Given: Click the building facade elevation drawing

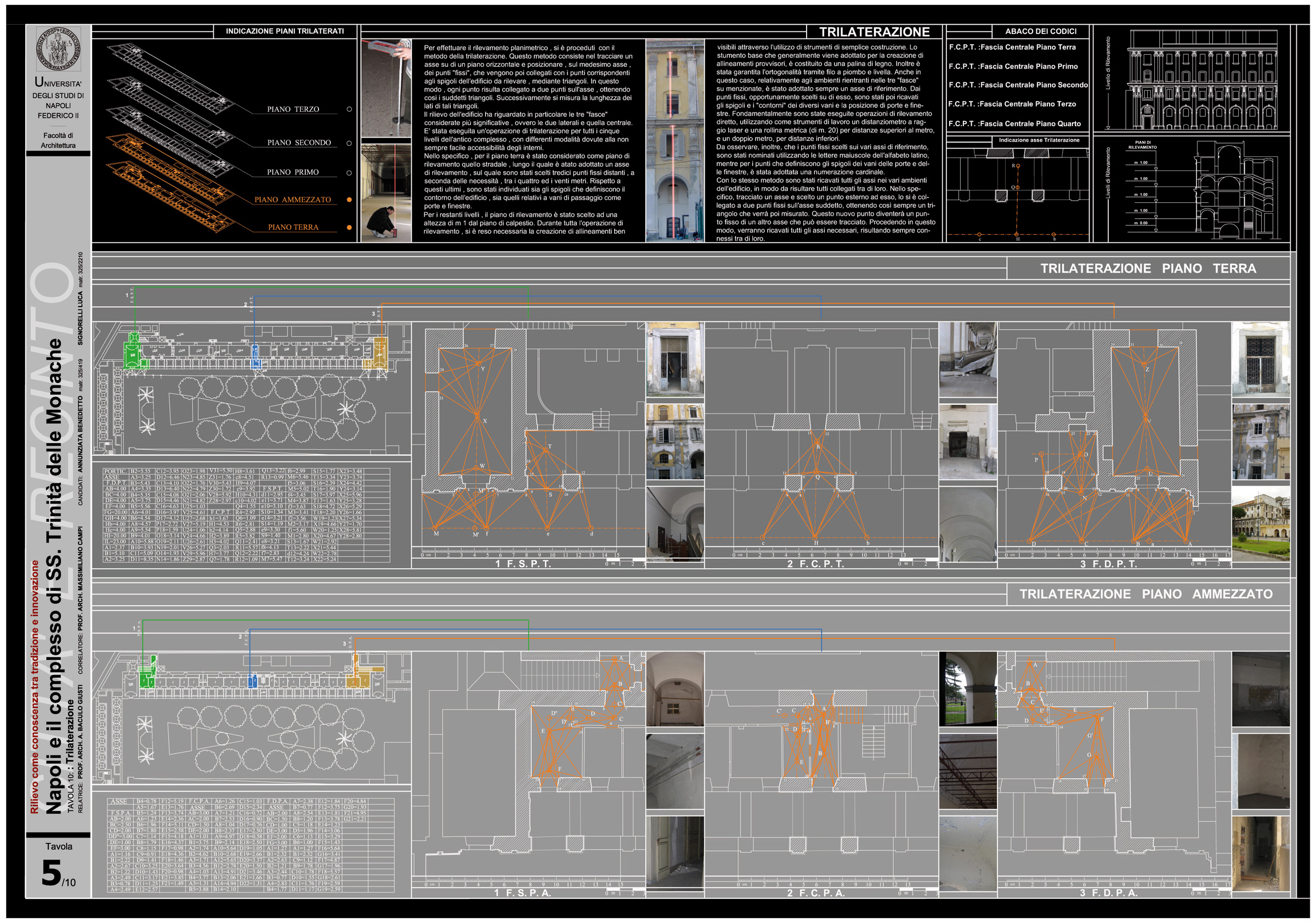Looking at the screenshot, I should [x=1203, y=79].
